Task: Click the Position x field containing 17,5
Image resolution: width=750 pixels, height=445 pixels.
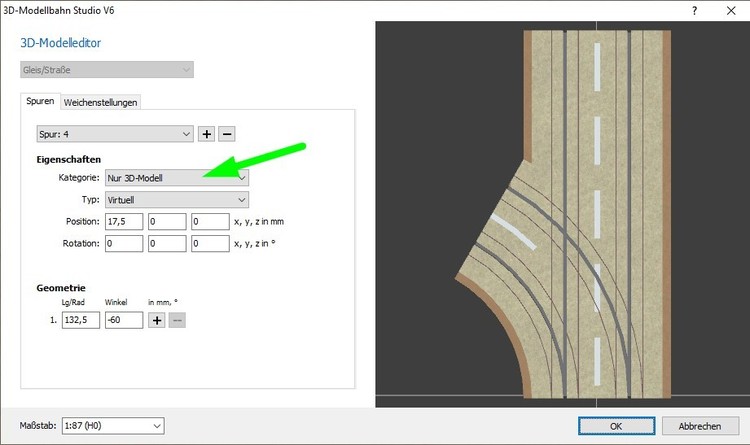Action: (x=124, y=222)
